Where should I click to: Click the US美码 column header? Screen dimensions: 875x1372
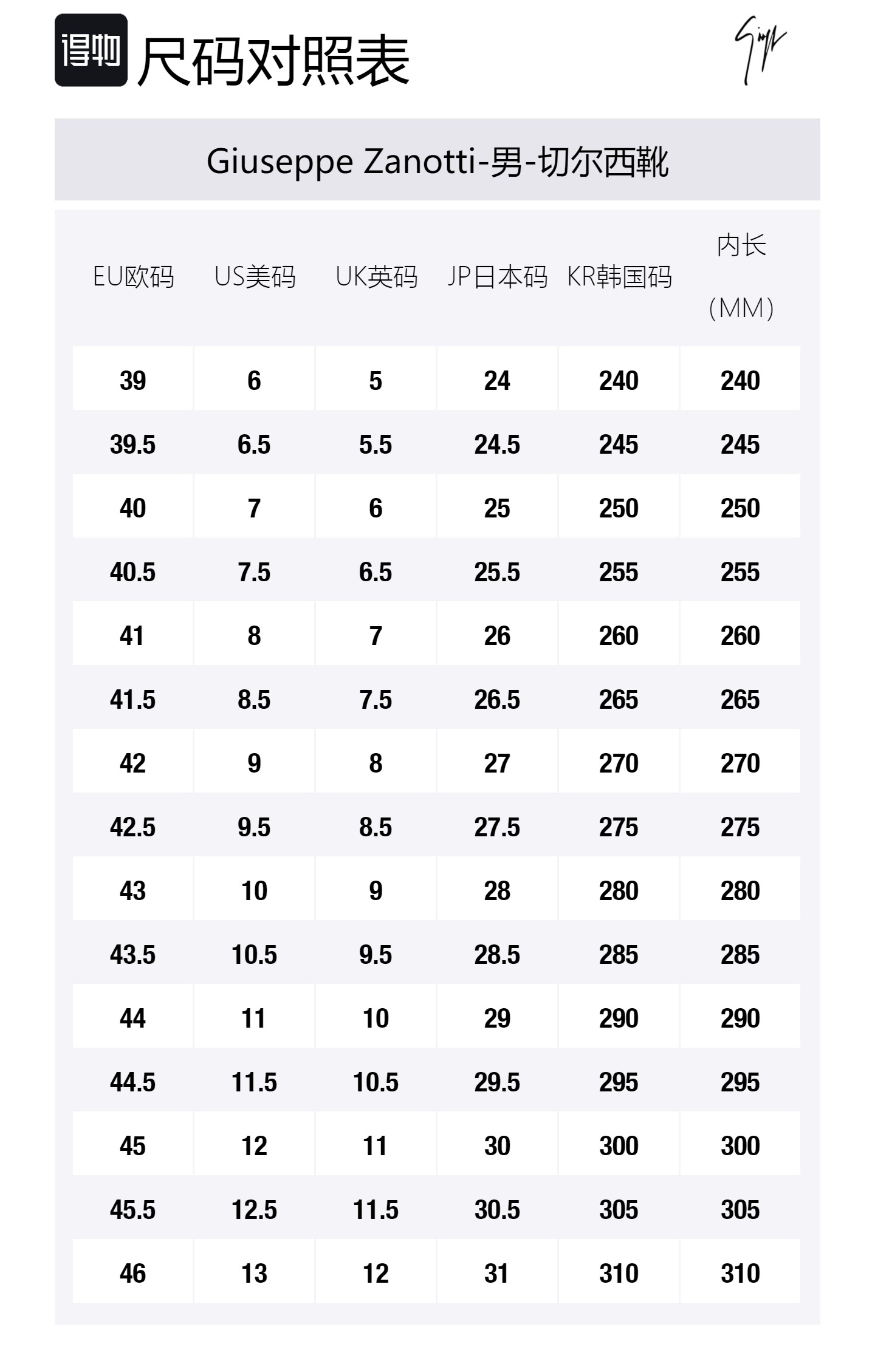[255, 277]
